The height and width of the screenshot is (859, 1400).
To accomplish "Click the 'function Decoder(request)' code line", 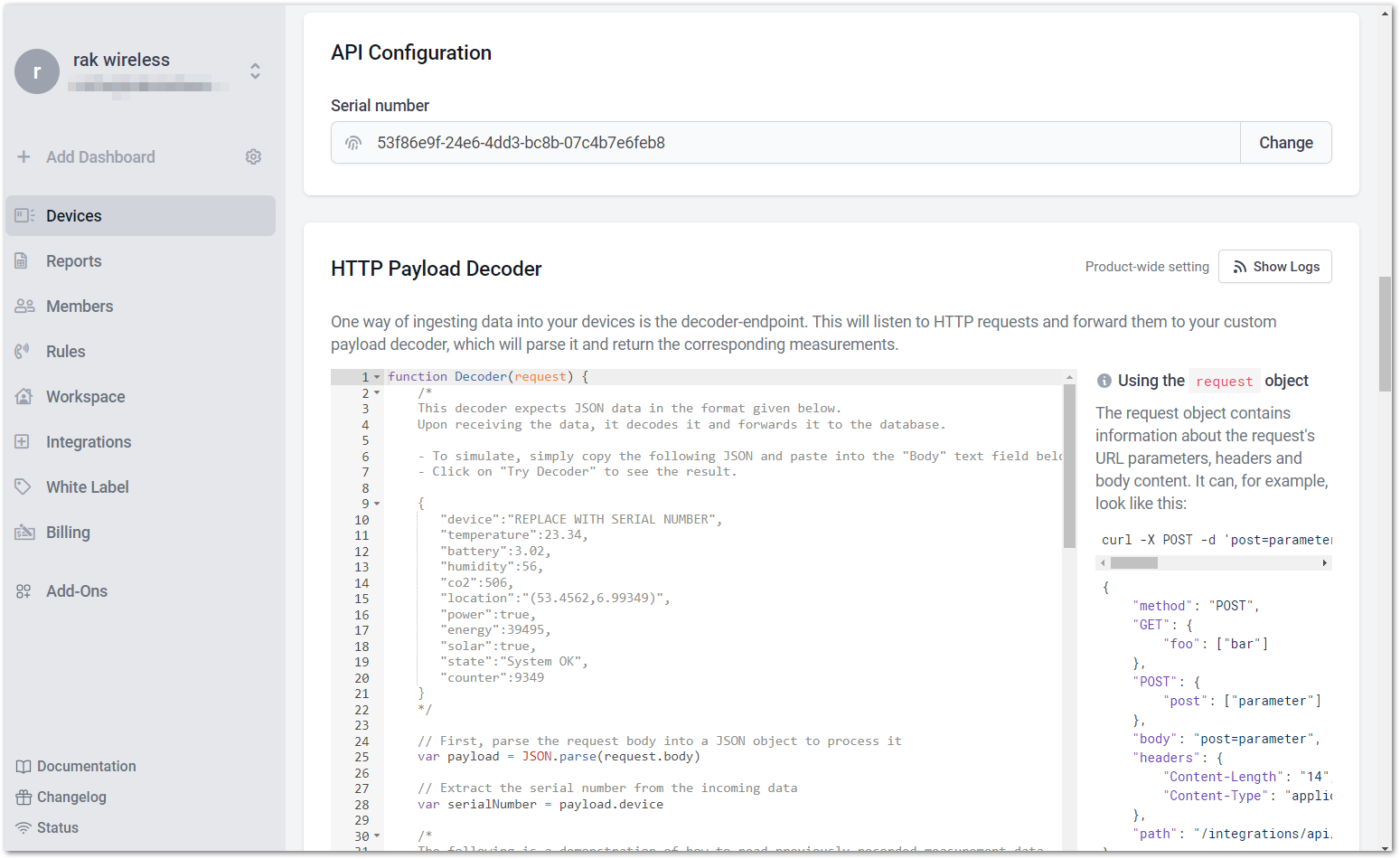I will (x=488, y=377).
